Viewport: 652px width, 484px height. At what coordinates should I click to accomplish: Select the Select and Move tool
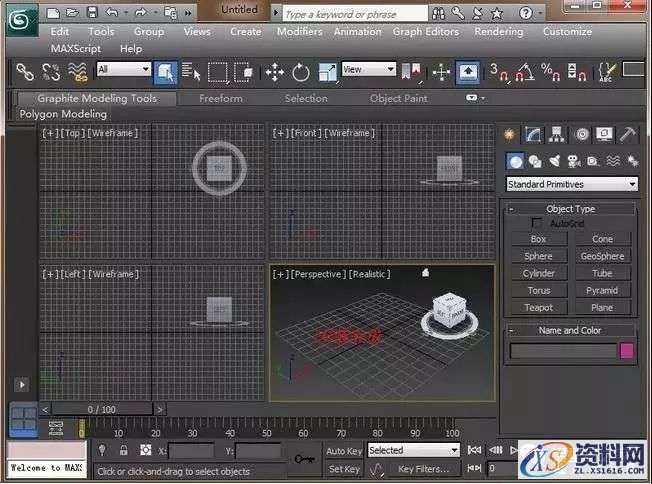pos(274,72)
